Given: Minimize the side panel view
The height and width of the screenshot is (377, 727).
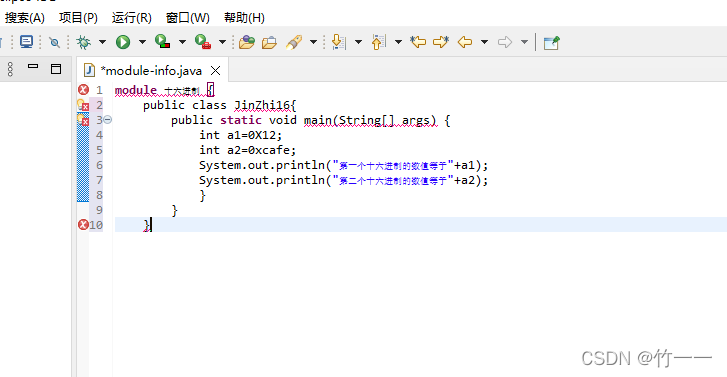Looking at the screenshot, I should (33, 67).
